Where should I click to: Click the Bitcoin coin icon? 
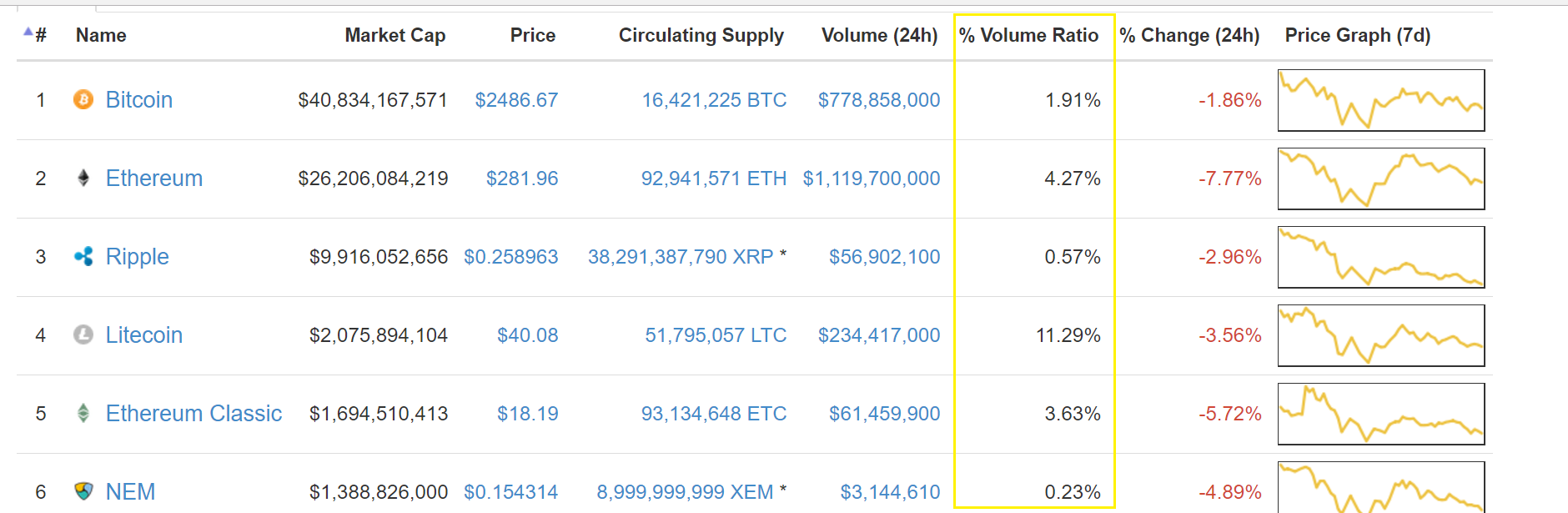[x=83, y=100]
